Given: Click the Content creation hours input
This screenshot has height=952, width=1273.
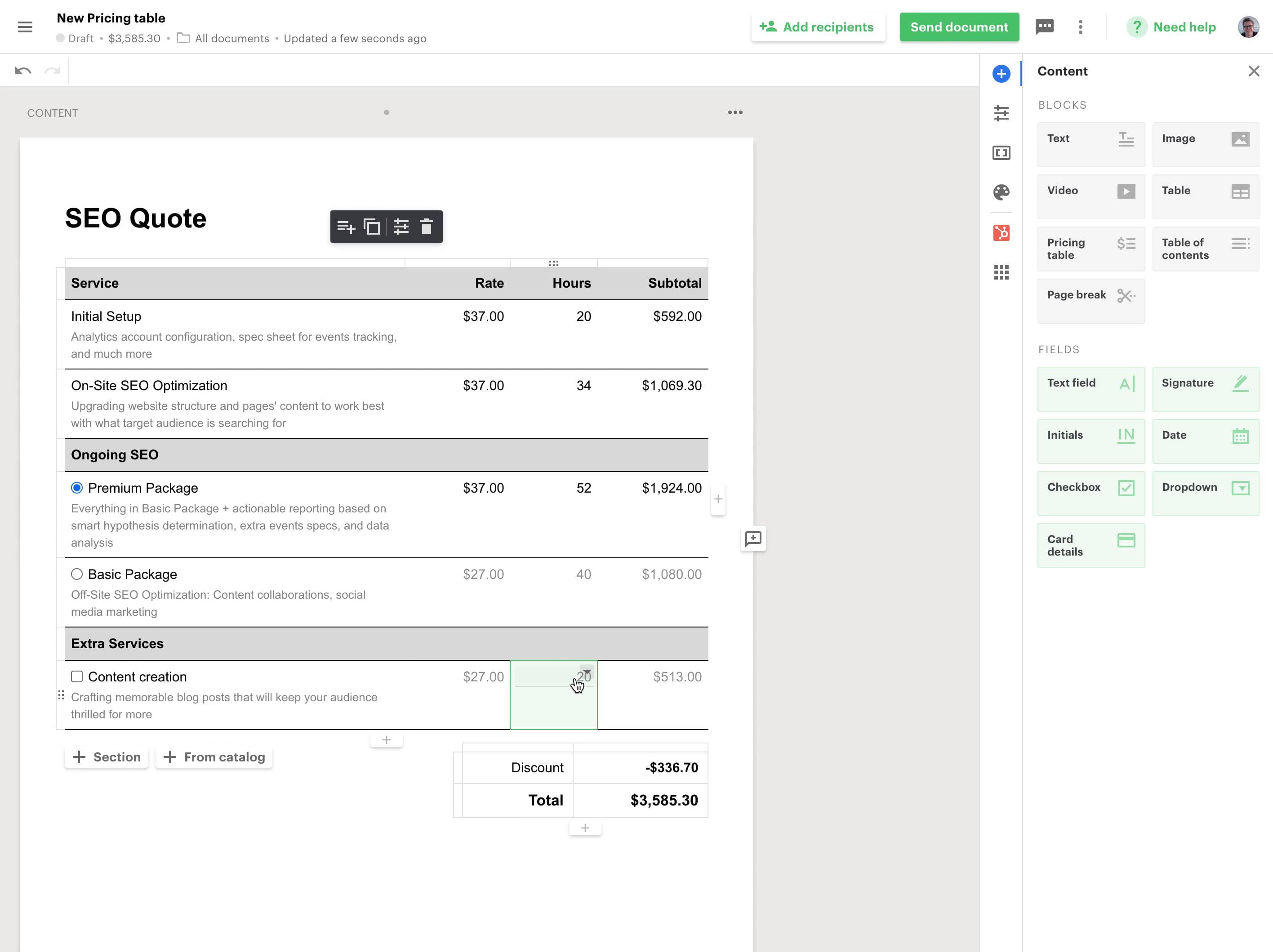Looking at the screenshot, I should (x=553, y=677).
